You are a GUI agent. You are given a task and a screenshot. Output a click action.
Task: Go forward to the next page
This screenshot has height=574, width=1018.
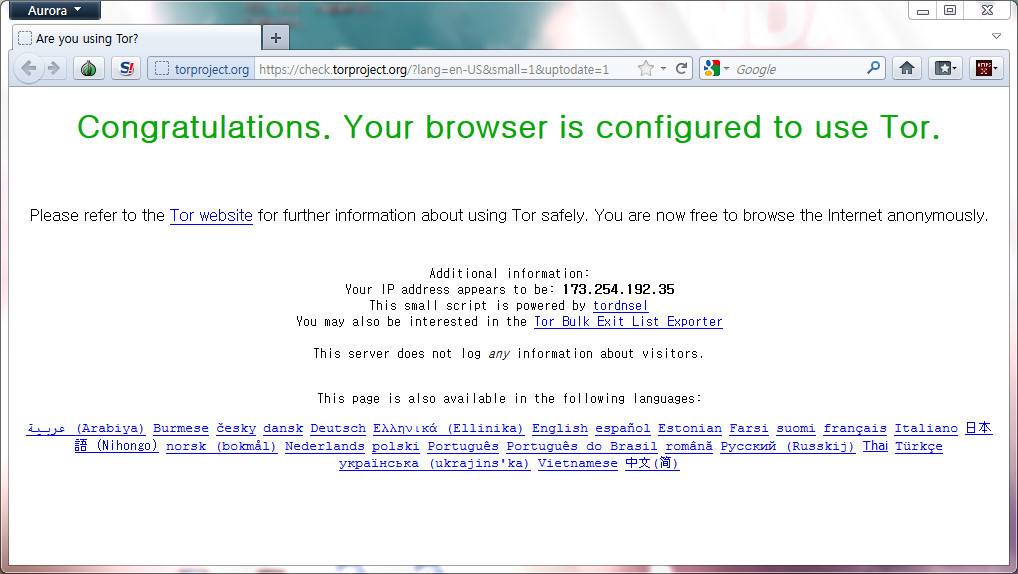[x=55, y=68]
